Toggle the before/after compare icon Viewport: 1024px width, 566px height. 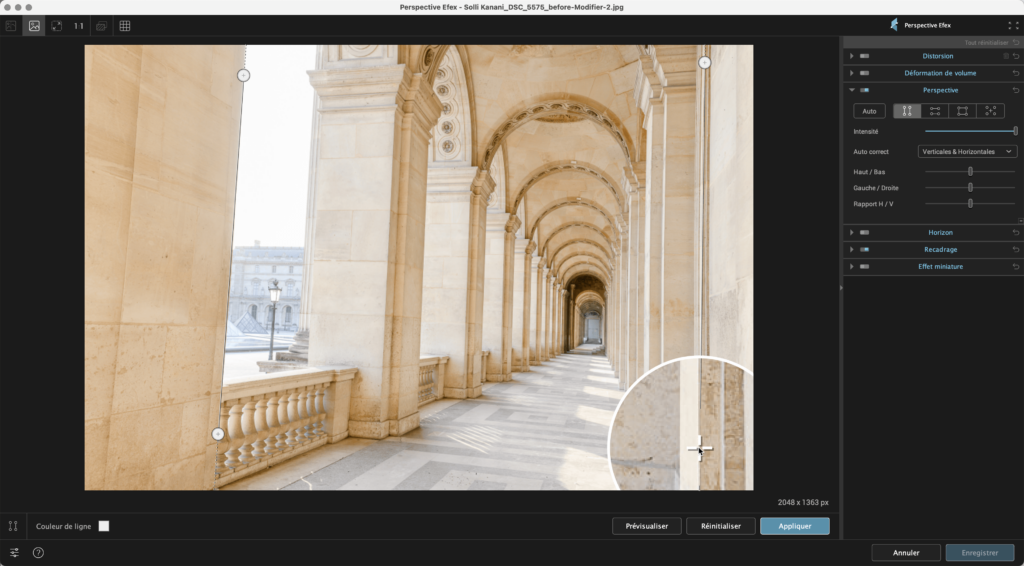click(x=101, y=26)
